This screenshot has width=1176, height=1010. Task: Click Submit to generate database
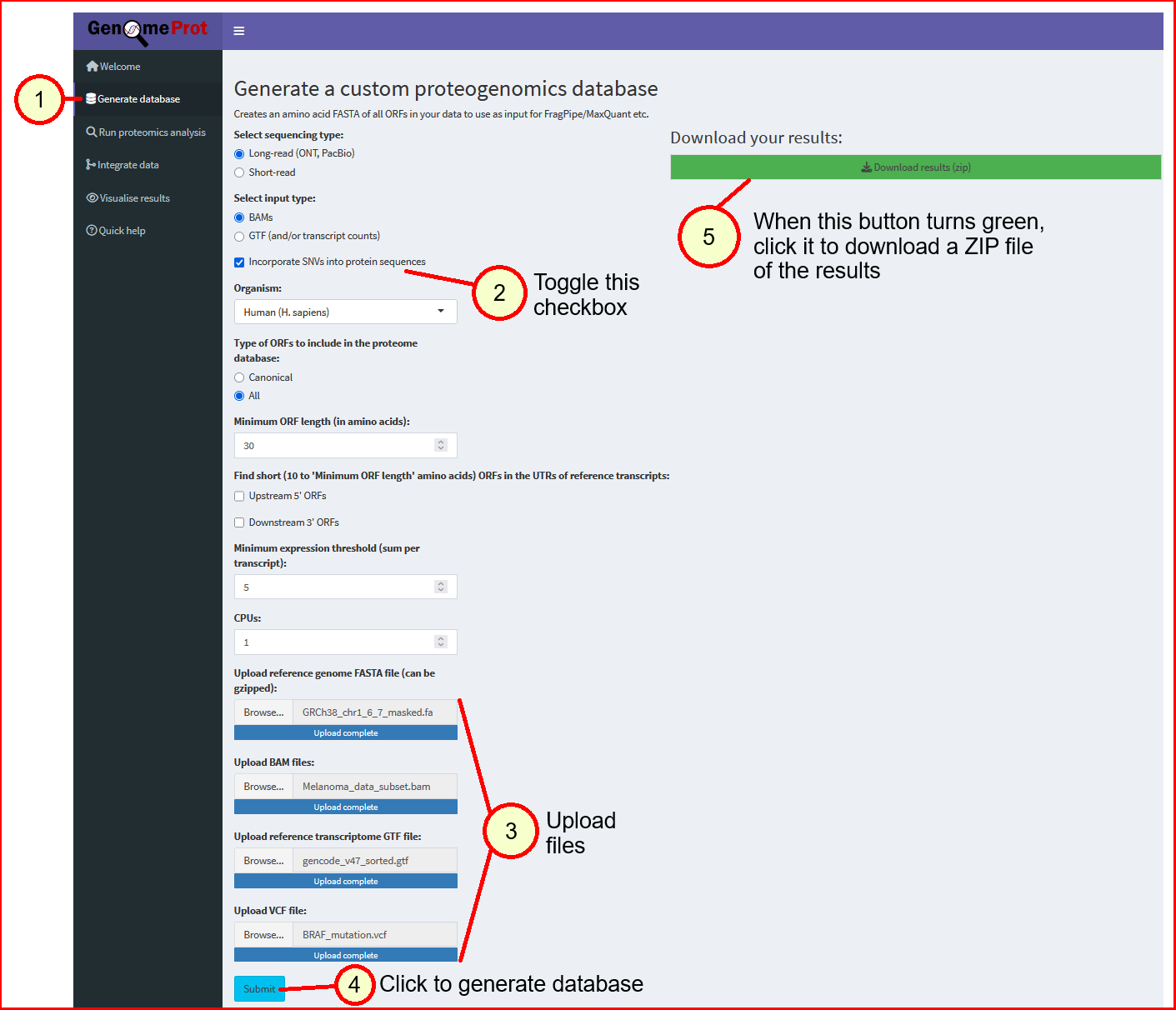point(259,988)
